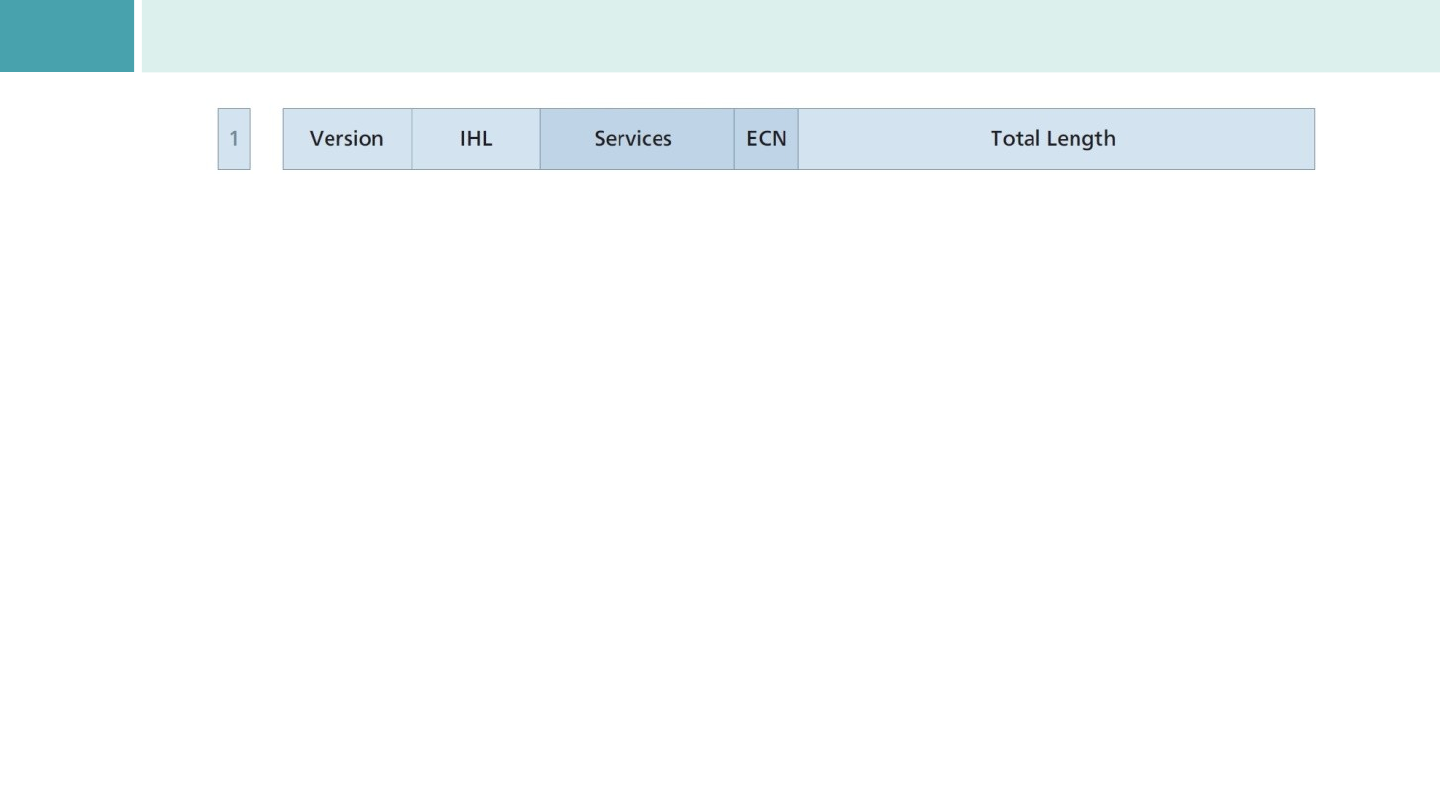1440x810 pixels.
Task: Click the "ECN" text label
Action: coord(766,139)
